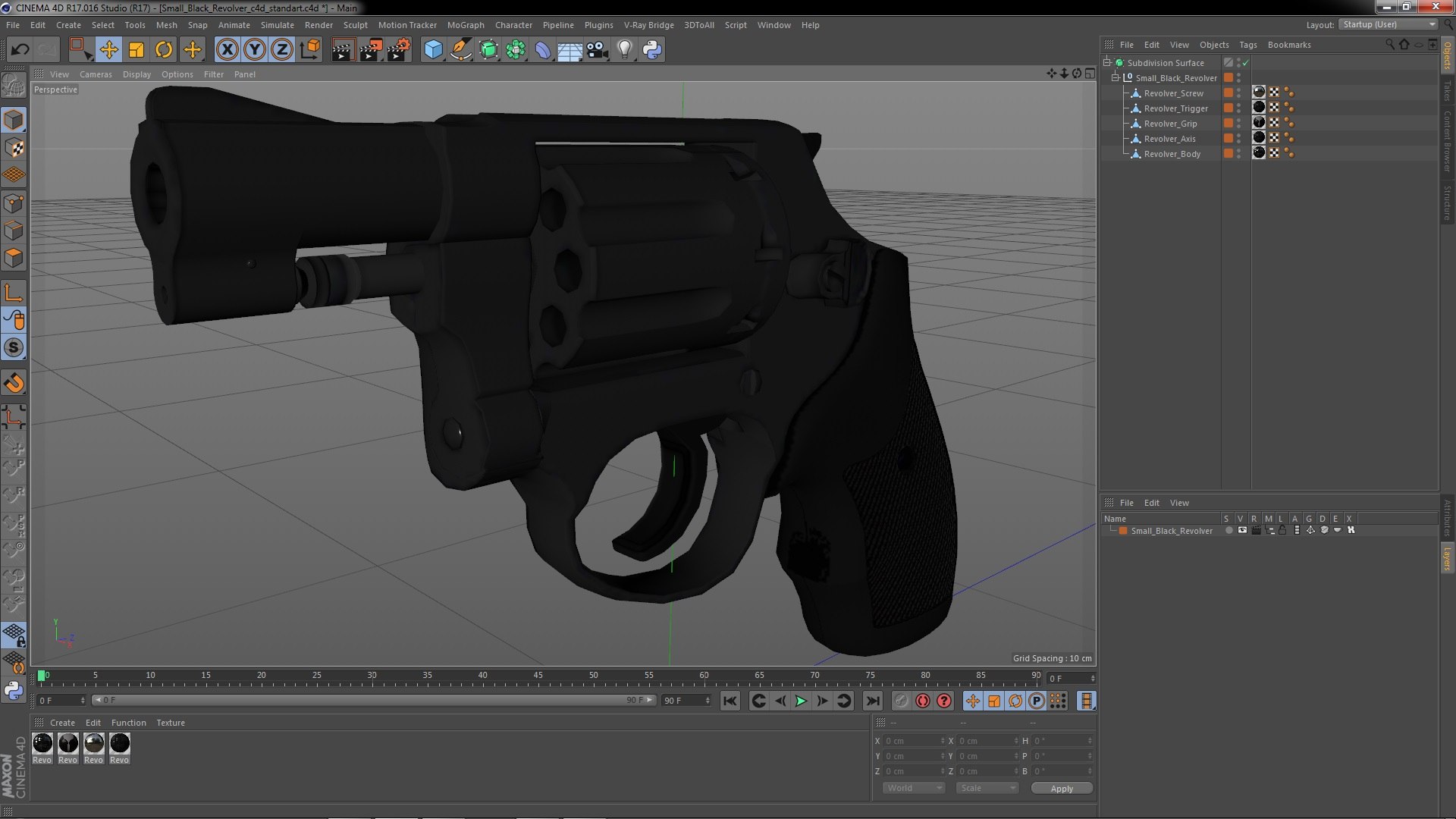The image size is (1456, 819).
Task: Open the Scale mode dropdown
Action: 987,789
